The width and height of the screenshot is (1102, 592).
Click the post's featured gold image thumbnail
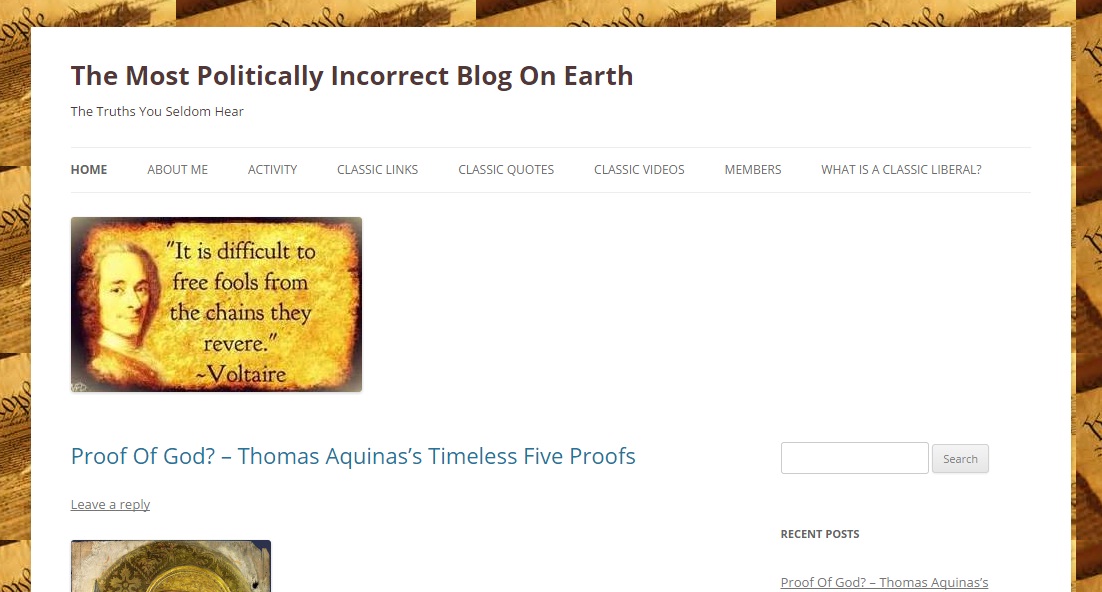click(171, 566)
